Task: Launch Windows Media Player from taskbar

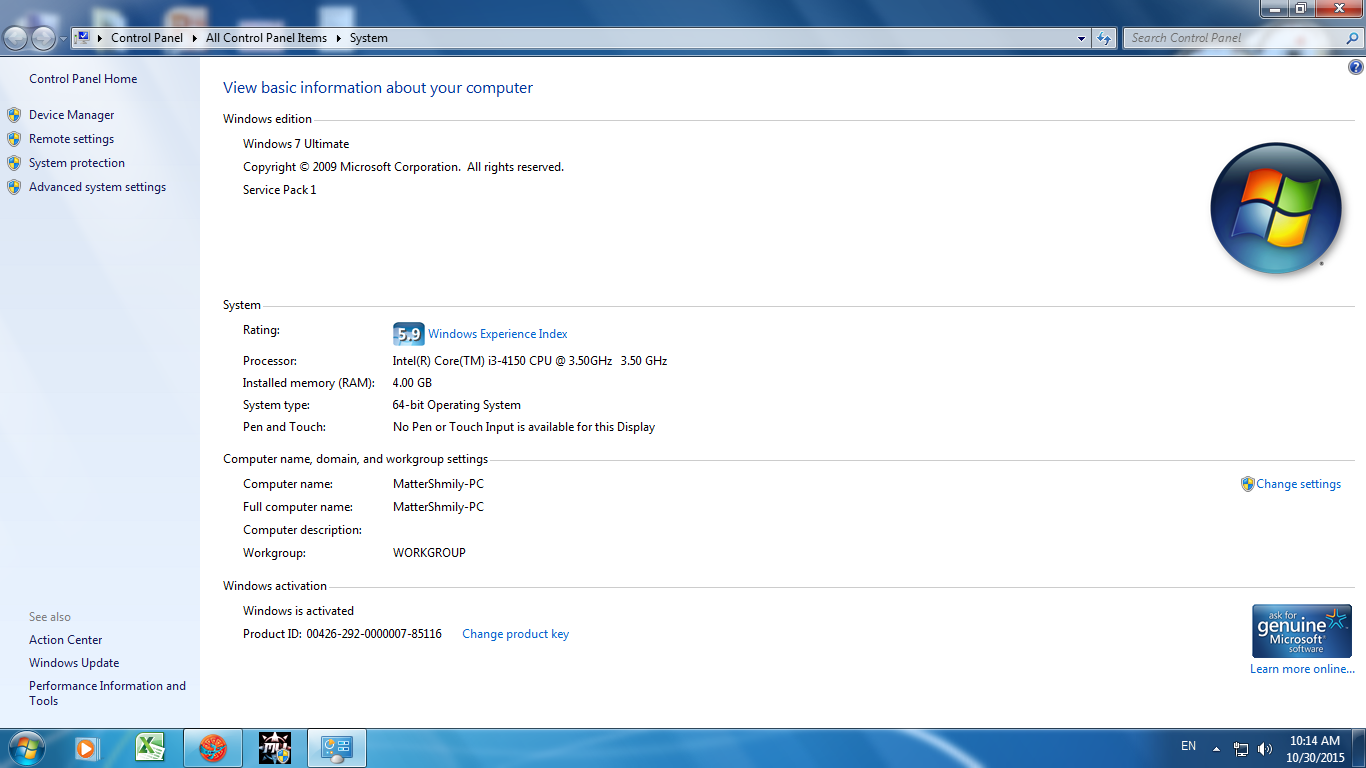Action: pyautogui.click(x=87, y=748)
